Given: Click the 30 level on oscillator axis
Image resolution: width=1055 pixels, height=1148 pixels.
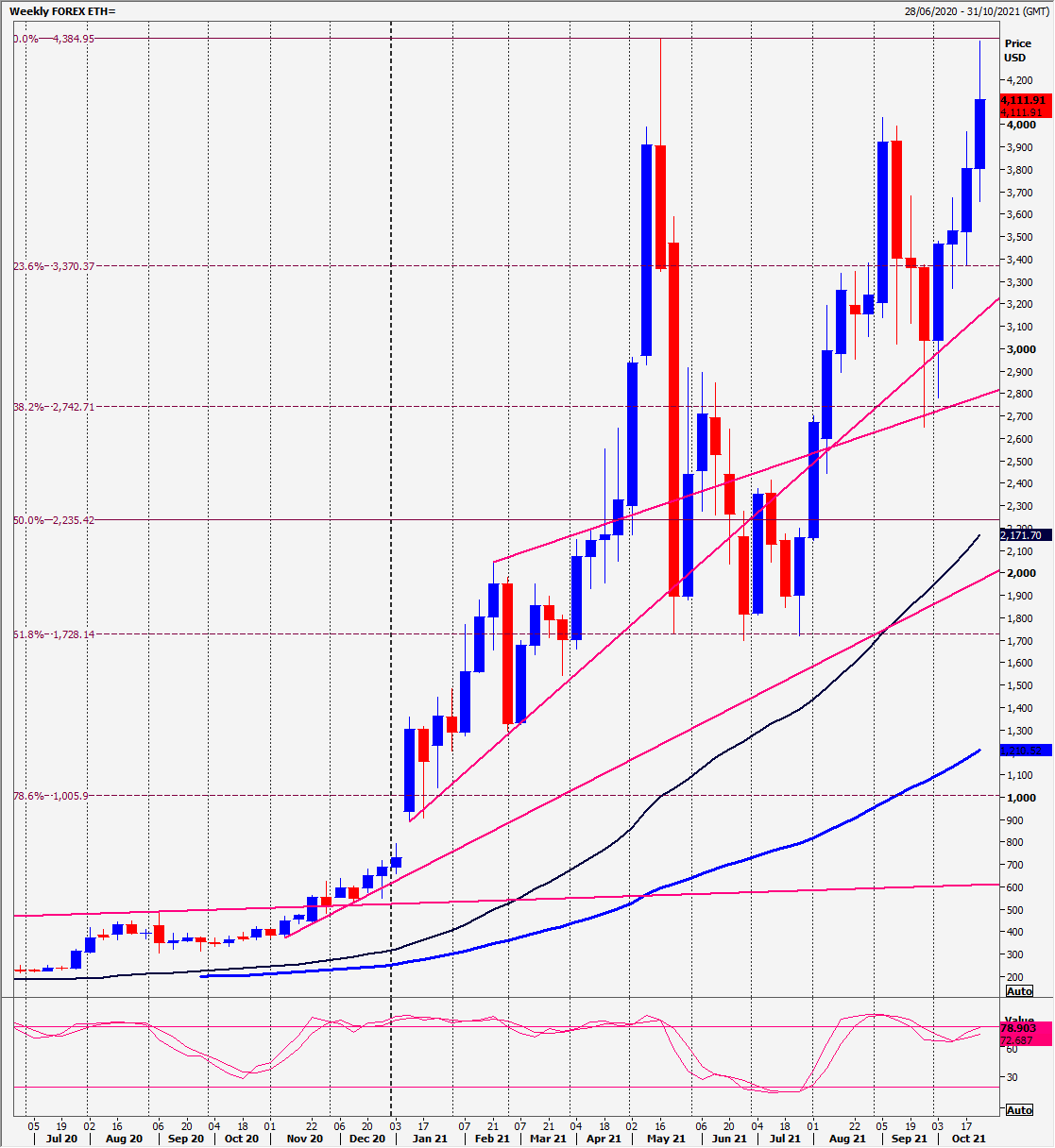Looking at the screenshot, I should coord(1012,1077).
